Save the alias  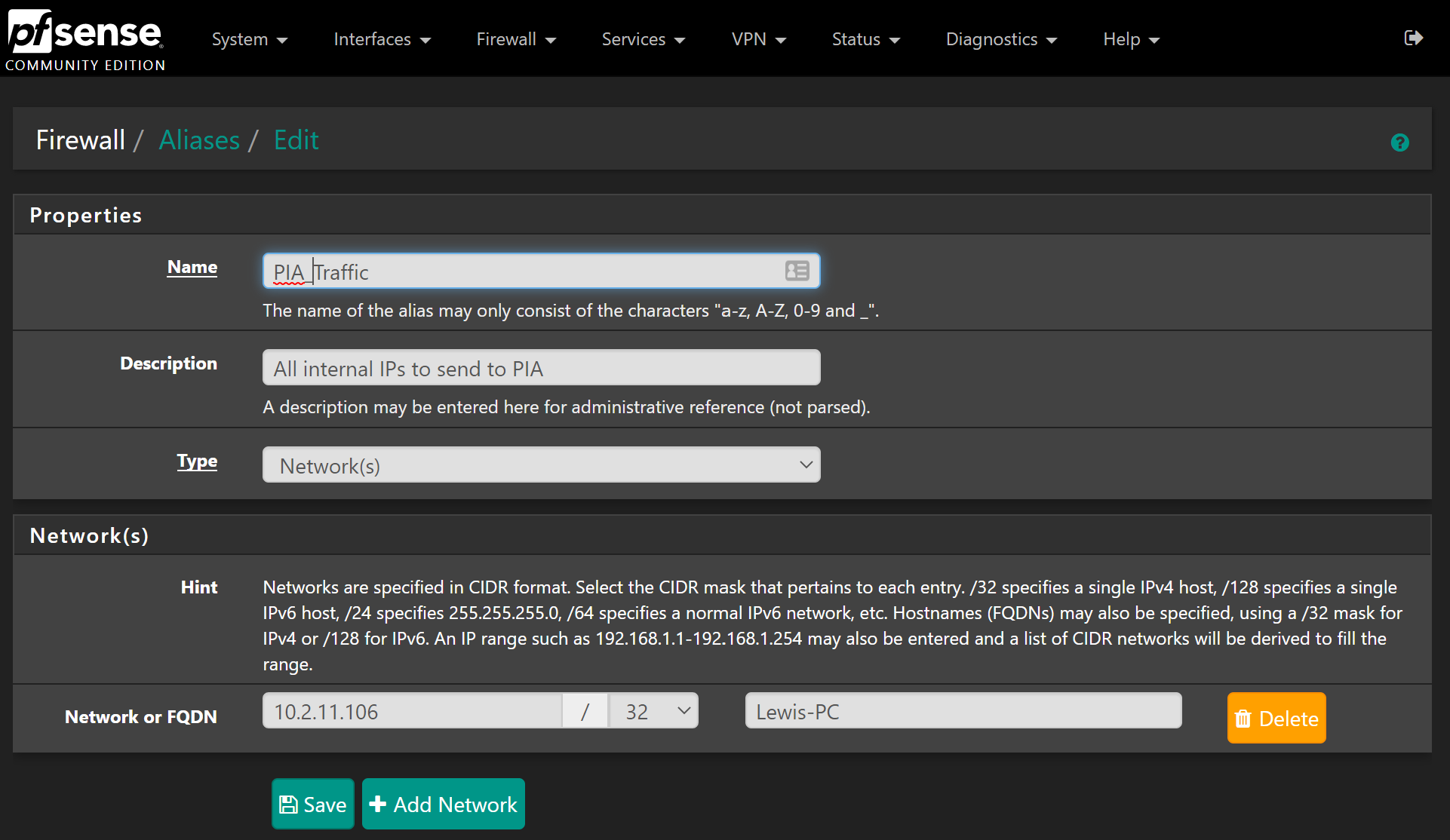click(312, 805)
